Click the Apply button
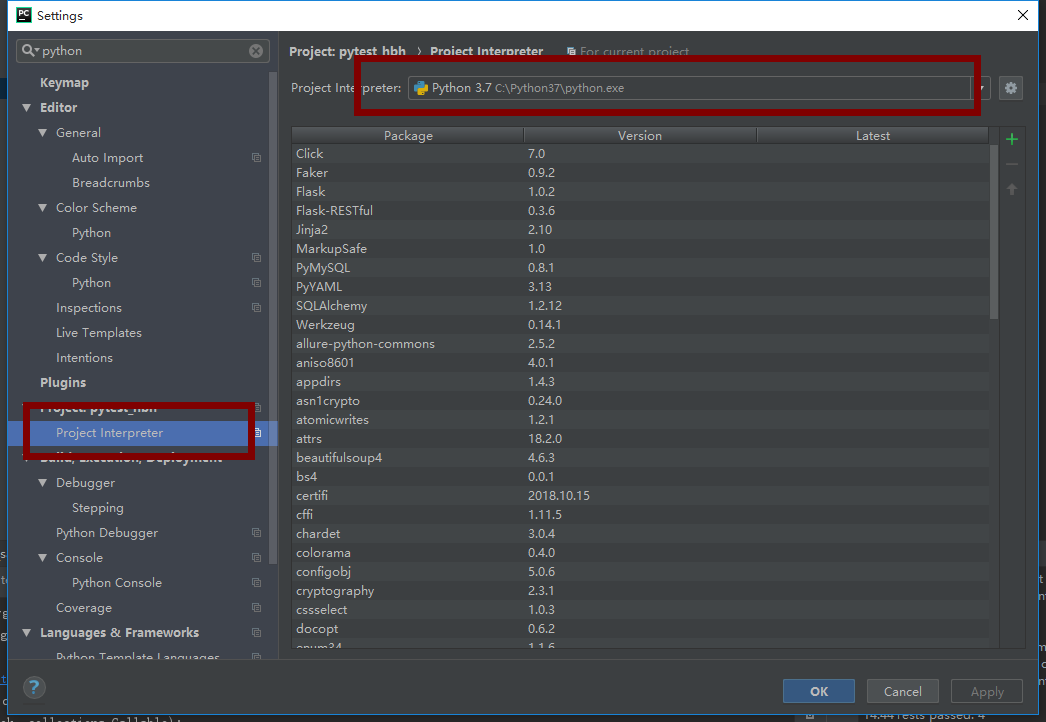The height and width of the screenshot is (722, 1046). click(x=987, y=691)
